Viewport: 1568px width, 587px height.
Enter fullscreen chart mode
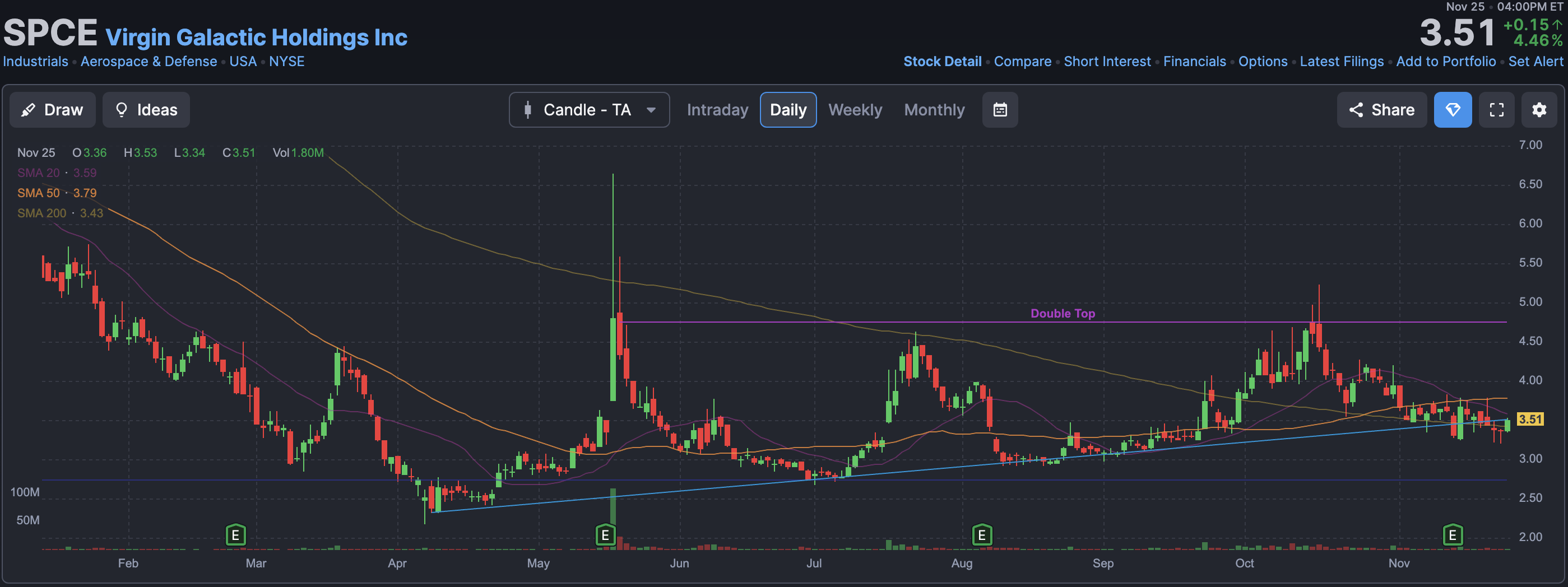[x=1496, y=109]
